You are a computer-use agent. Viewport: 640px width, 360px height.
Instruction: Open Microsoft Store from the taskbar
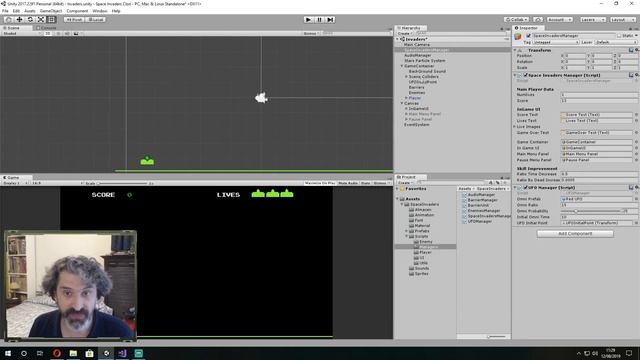click(x=89, y=353)
